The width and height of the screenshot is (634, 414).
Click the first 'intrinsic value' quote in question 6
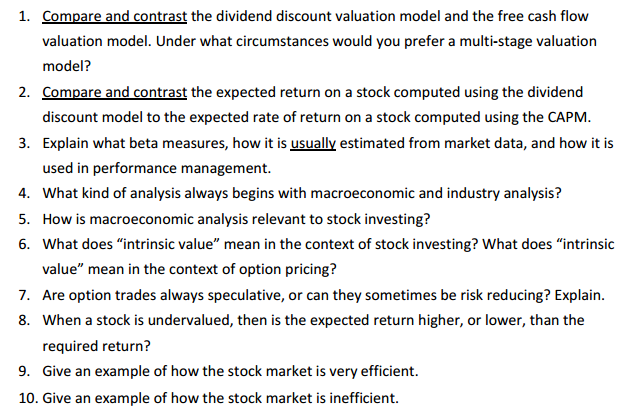tap(168, 244)
